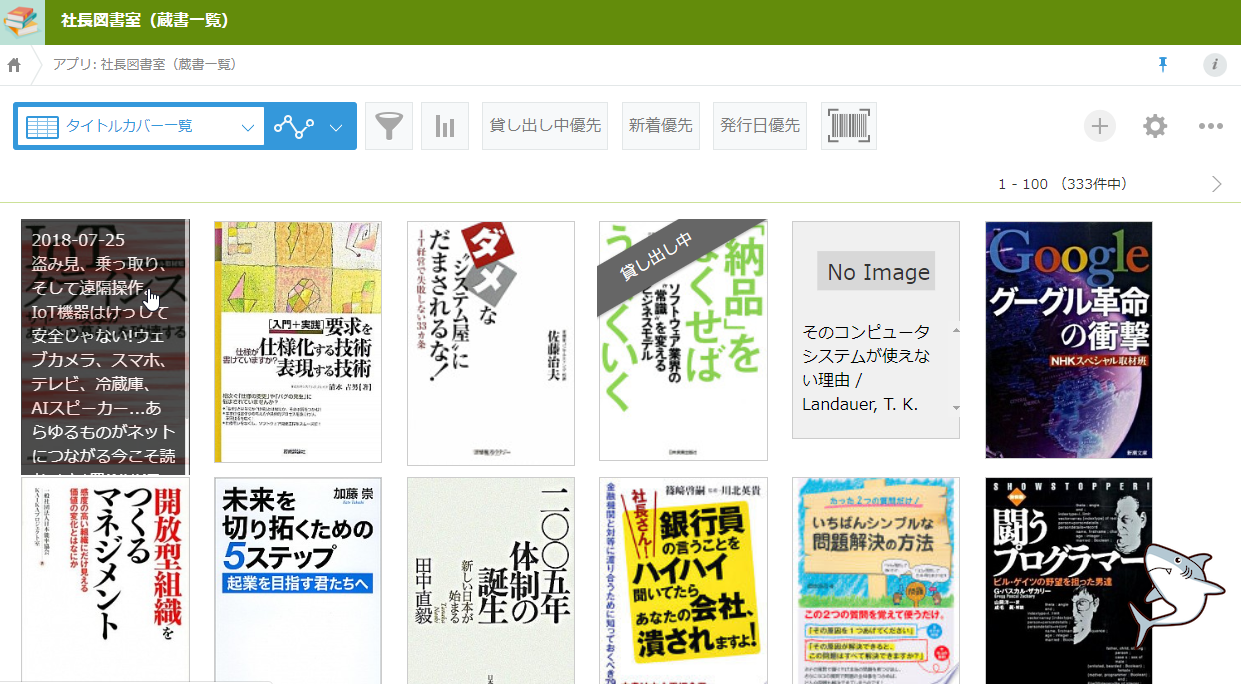Click the 1 - 100 （333件中） record count
The height and width of the screenshot is (684, 1241).
click(1063, 184)
